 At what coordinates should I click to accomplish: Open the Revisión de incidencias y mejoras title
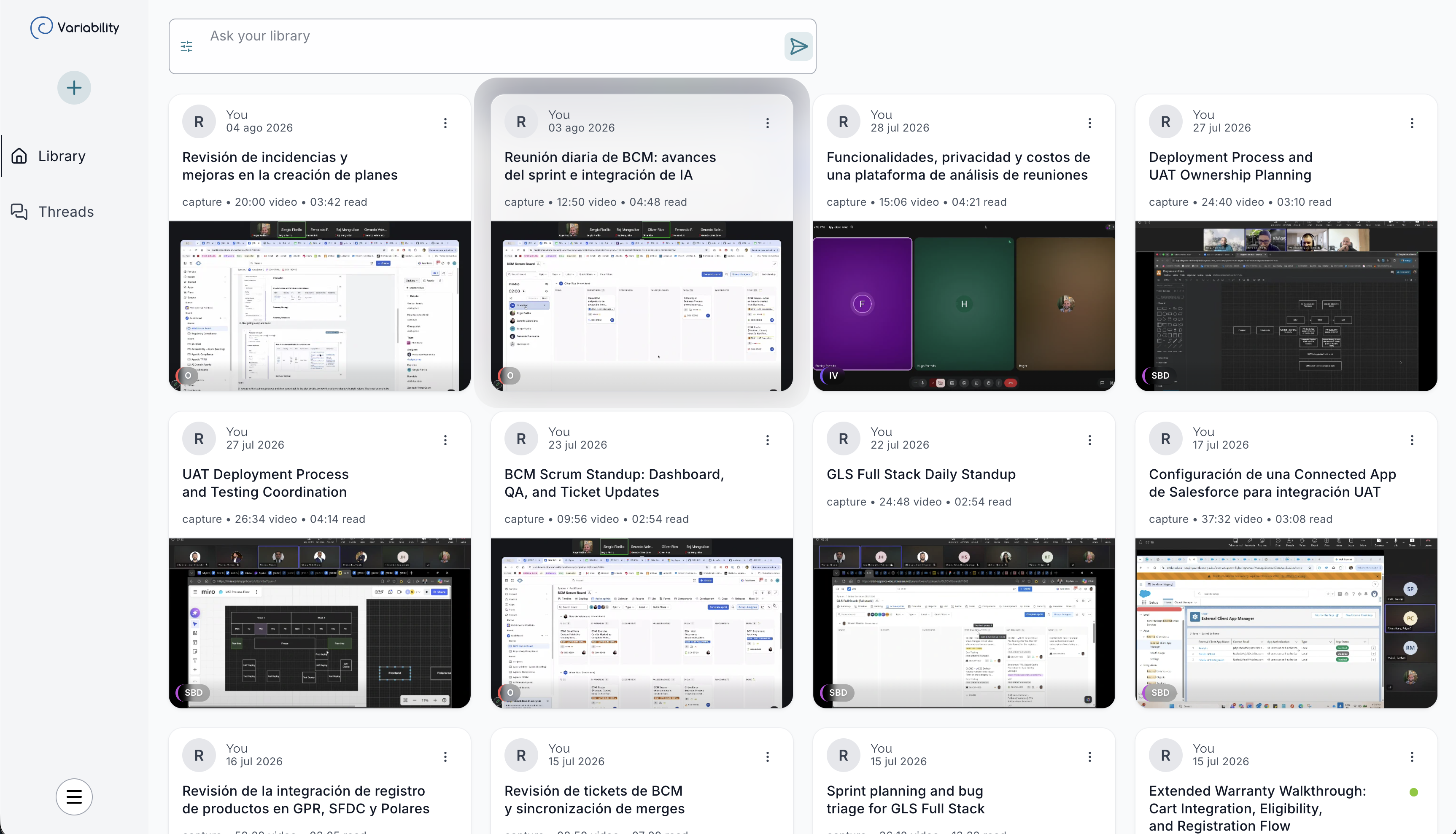point(290,166)
